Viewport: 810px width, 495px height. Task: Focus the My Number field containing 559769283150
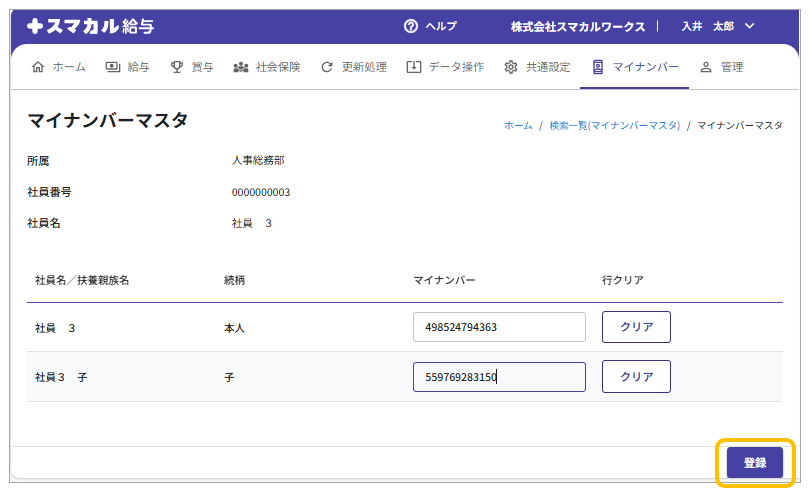pos(499,377)
